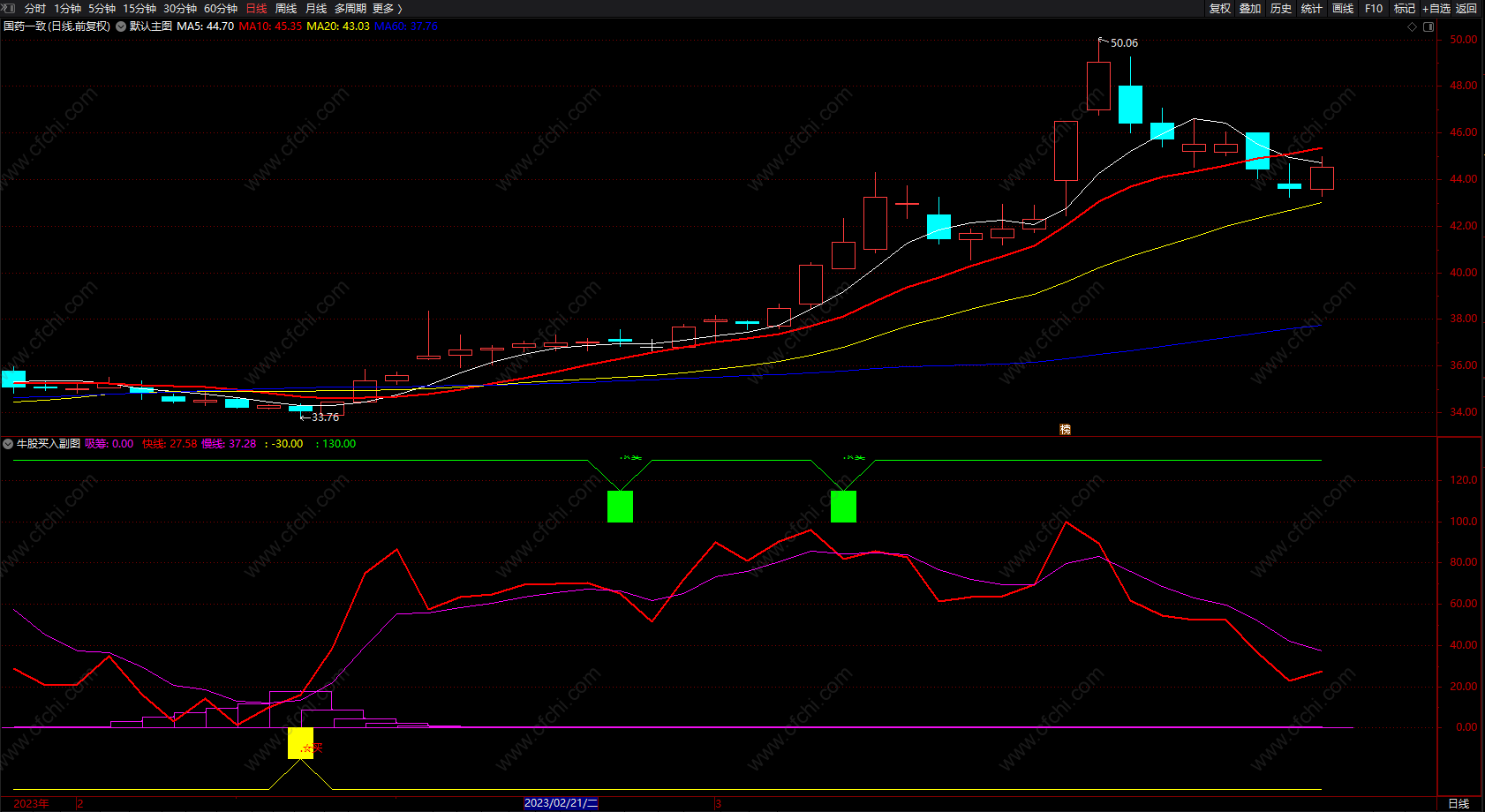Open the 牛股买入副图 indicator dropdown
This screenshot has width=1485, height=812.
tap(8, 444)
